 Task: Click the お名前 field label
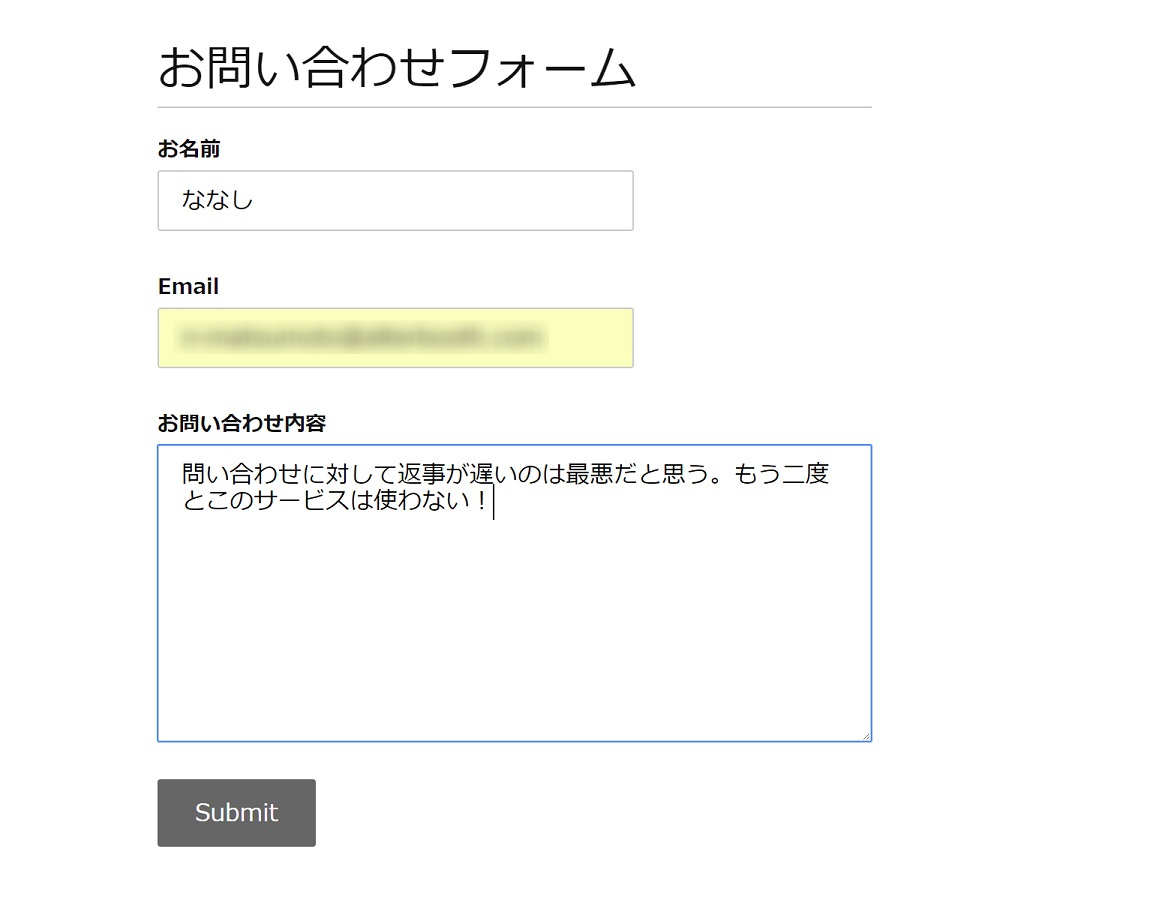[189, 149]
